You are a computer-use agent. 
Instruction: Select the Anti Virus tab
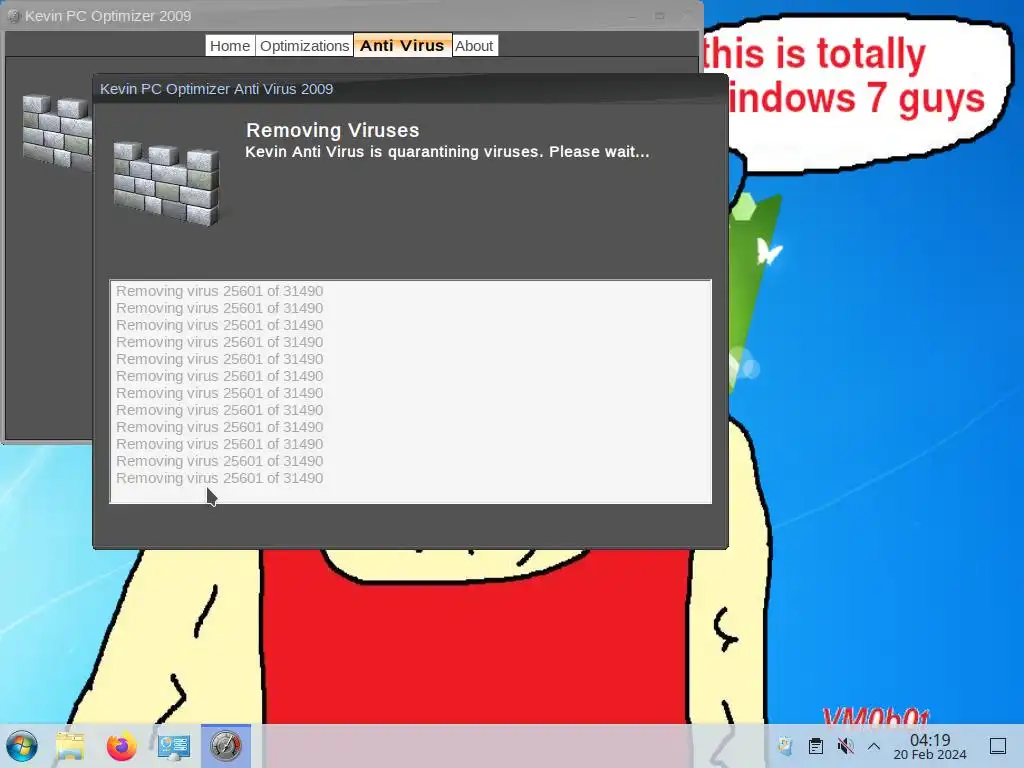click(x=402, y=46)
